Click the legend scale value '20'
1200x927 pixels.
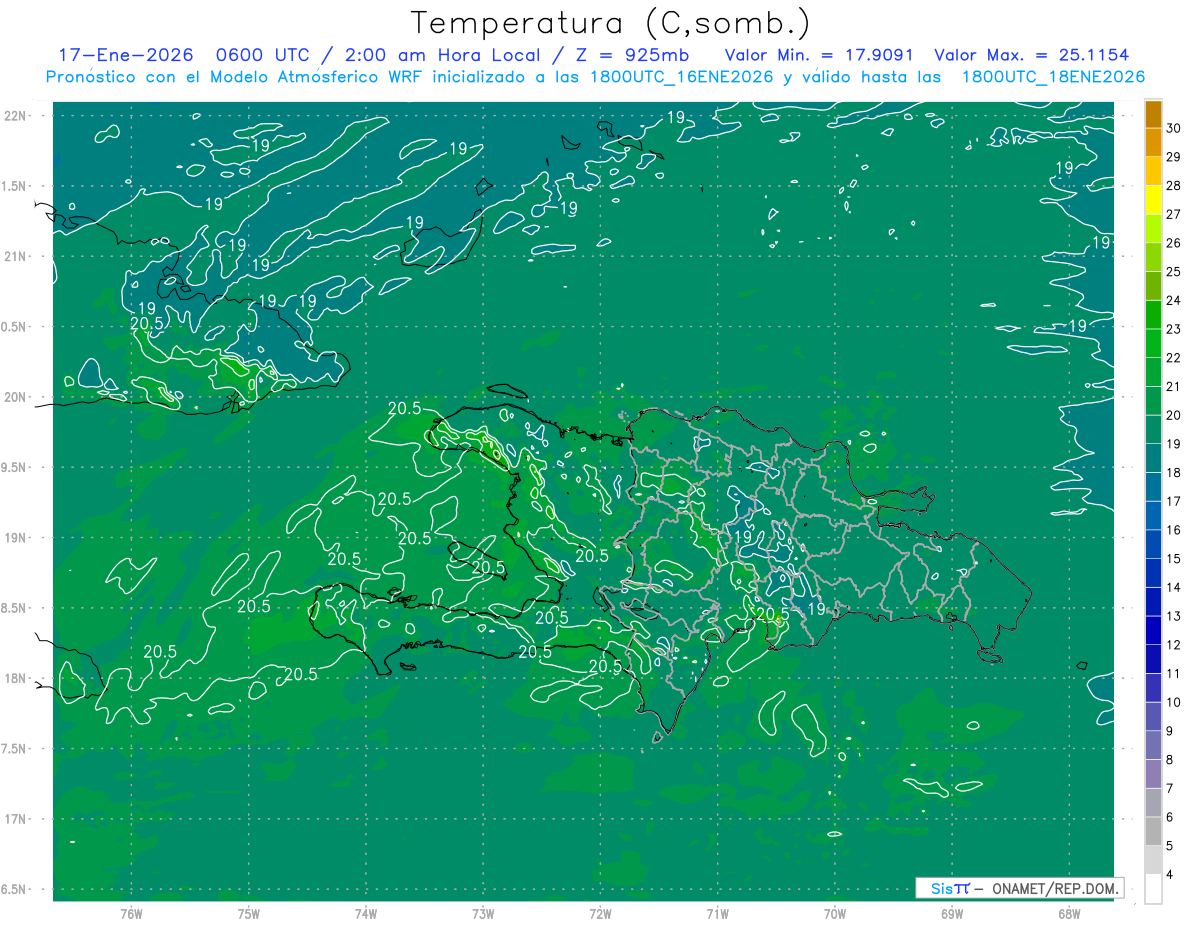pos(1174,415)
